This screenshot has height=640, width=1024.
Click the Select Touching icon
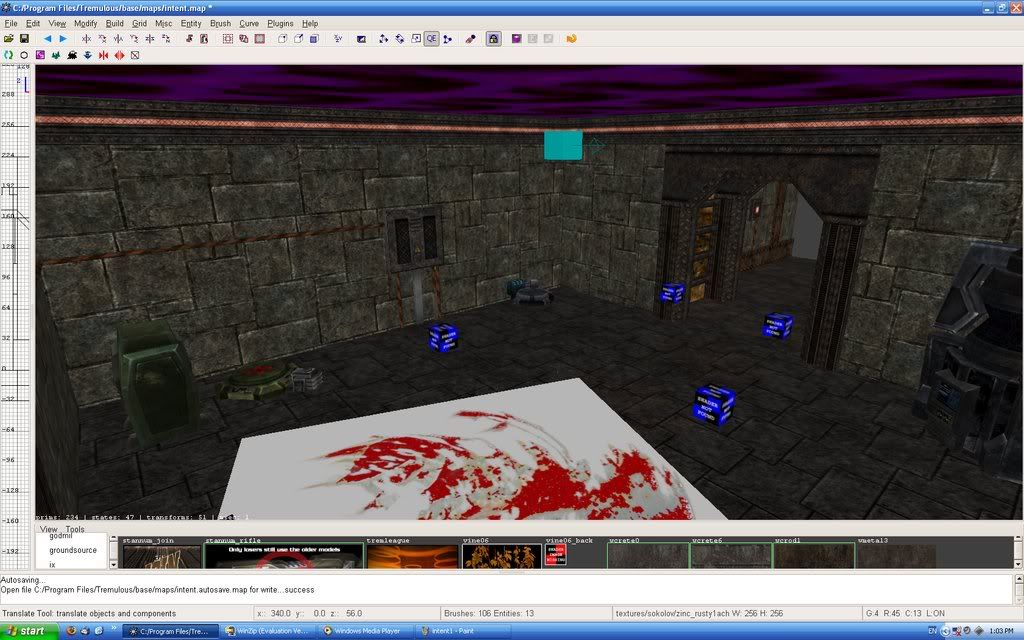(189, 39)
